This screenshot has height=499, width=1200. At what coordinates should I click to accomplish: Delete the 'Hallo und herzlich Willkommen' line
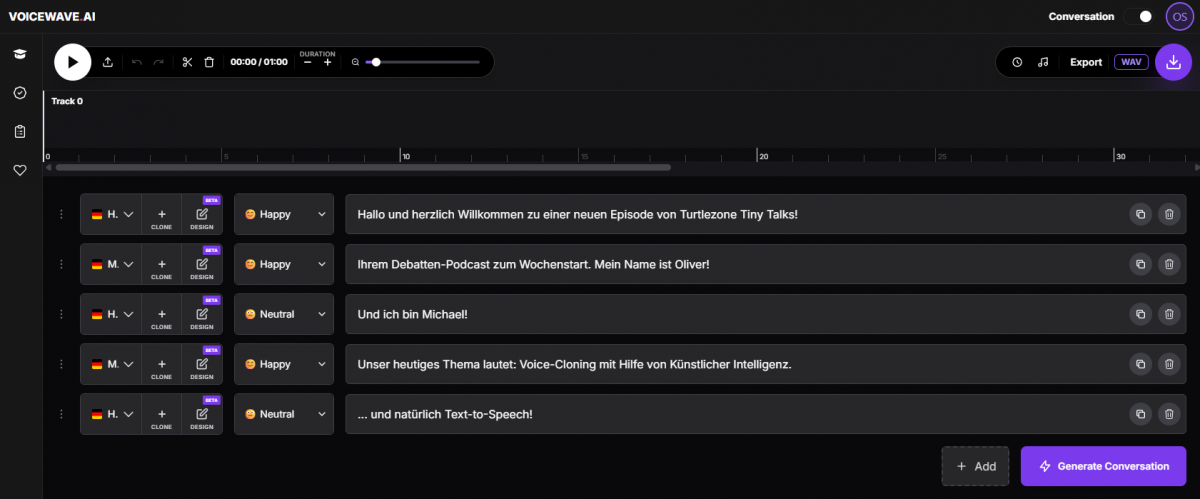pyautogui.click(x=1168, y=214)
